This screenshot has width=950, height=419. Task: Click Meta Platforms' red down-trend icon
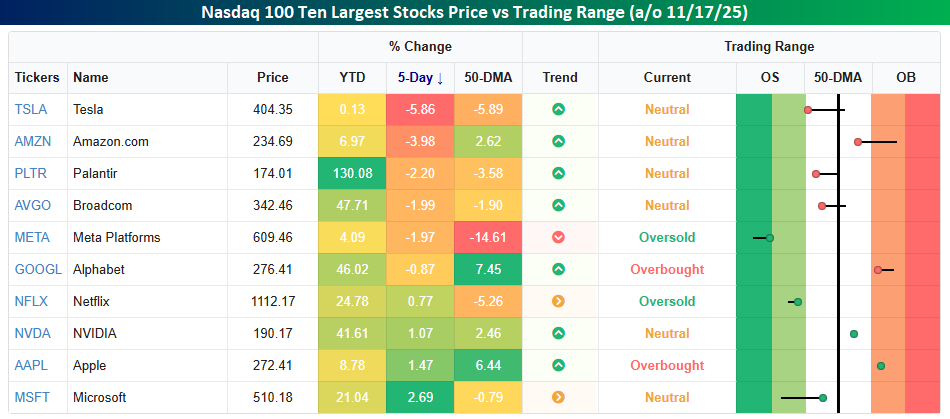point(559,237)
